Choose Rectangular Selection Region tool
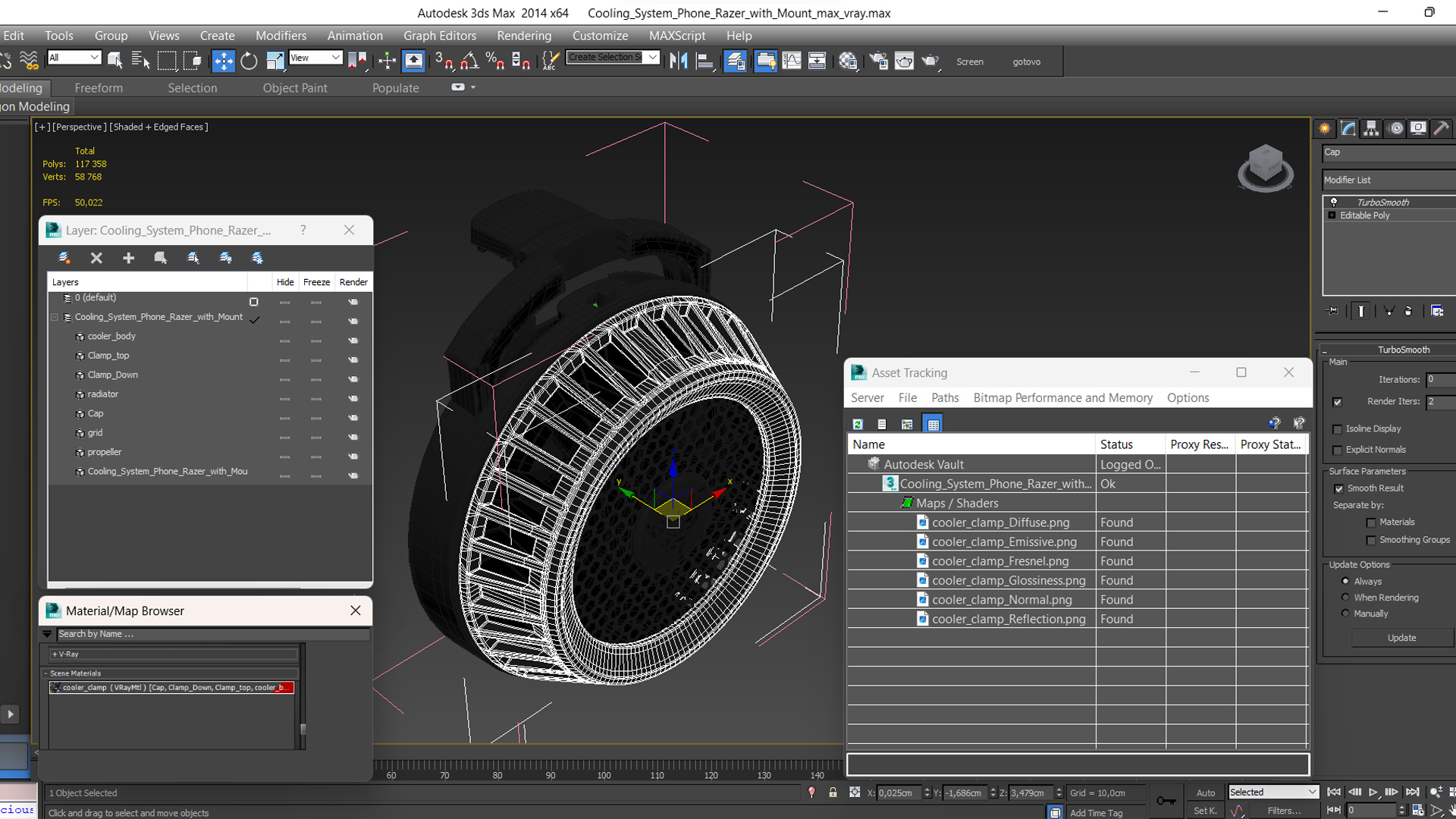The width and height of the screenshot is (1456, 819). tap(166, 61)
